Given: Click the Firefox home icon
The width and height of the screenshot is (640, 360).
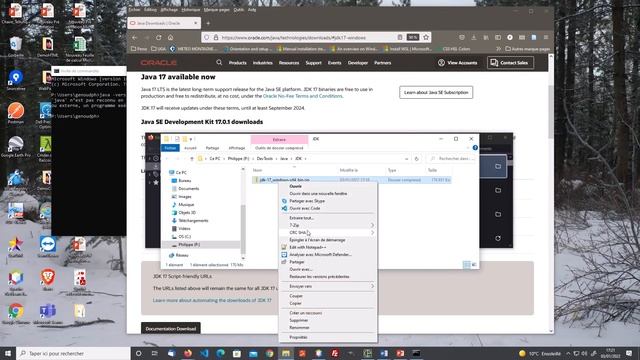Looking at the screenshot, I should click(171, 37).
